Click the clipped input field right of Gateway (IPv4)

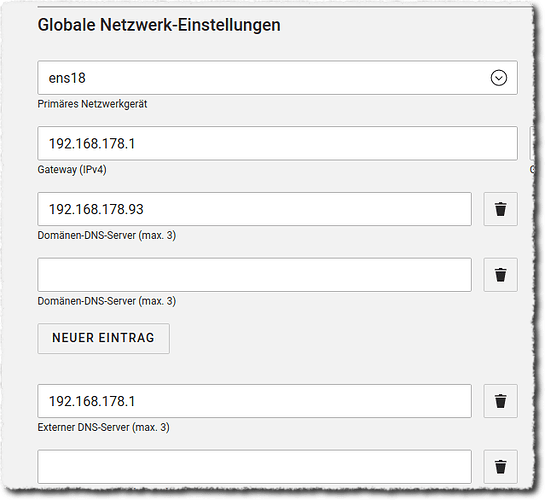531,144
